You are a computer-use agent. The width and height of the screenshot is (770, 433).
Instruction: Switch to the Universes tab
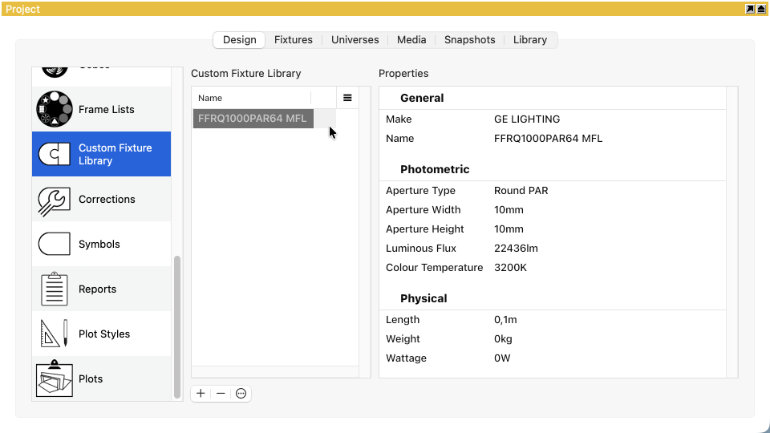click(x=355, y=40)
